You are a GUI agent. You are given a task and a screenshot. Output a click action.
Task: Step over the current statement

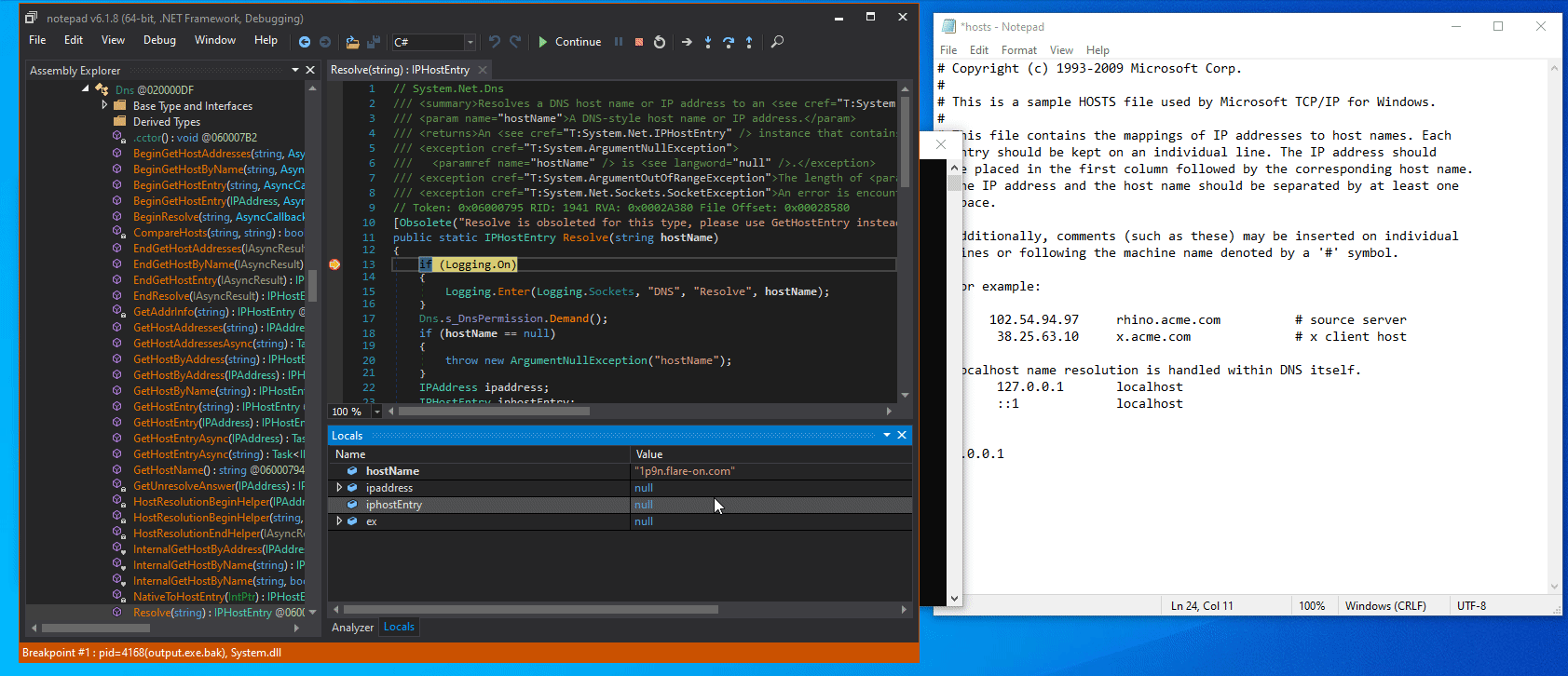coord(729,42)
